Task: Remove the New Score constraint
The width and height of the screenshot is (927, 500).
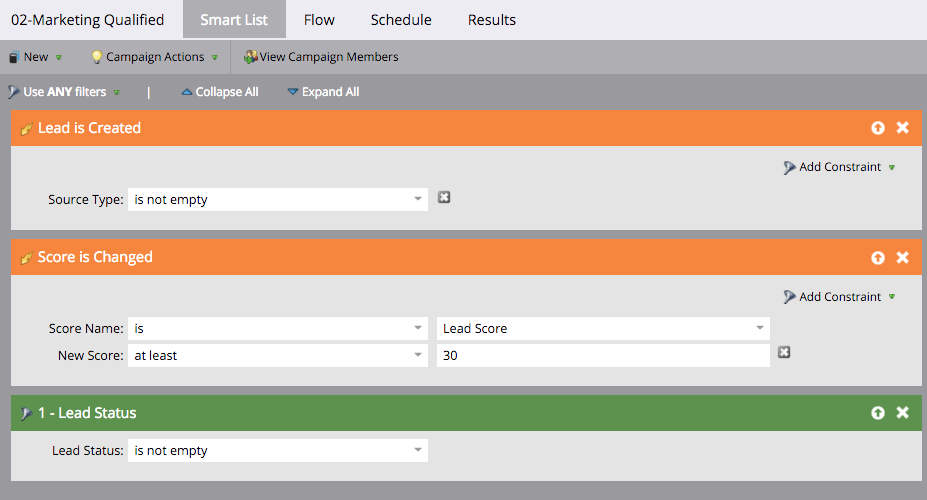Action: coord(784,352)
